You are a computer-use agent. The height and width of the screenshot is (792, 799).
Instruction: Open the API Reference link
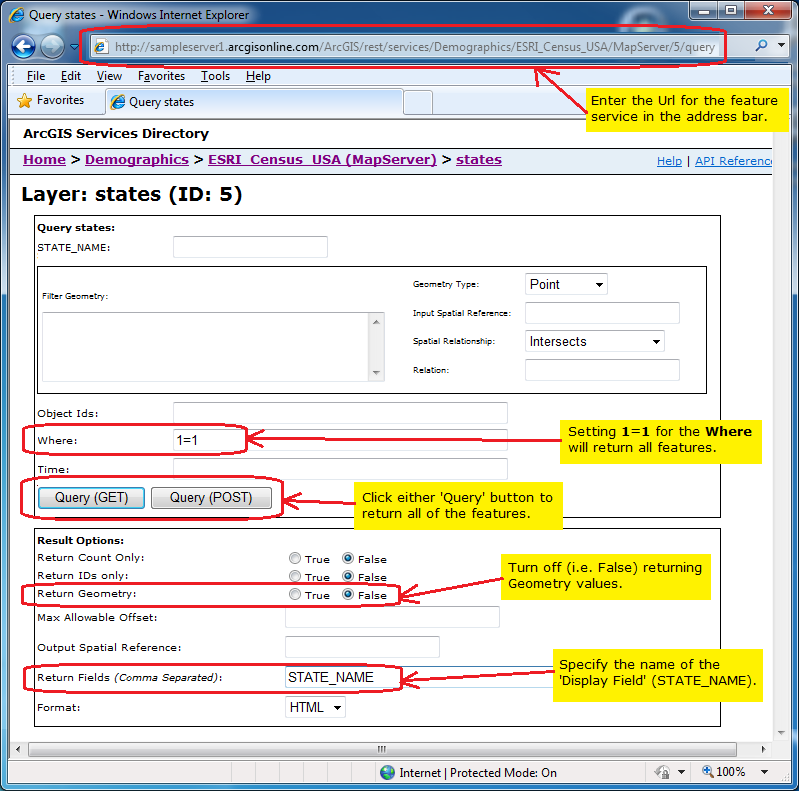pyautogui.click(x=733, y=161)
